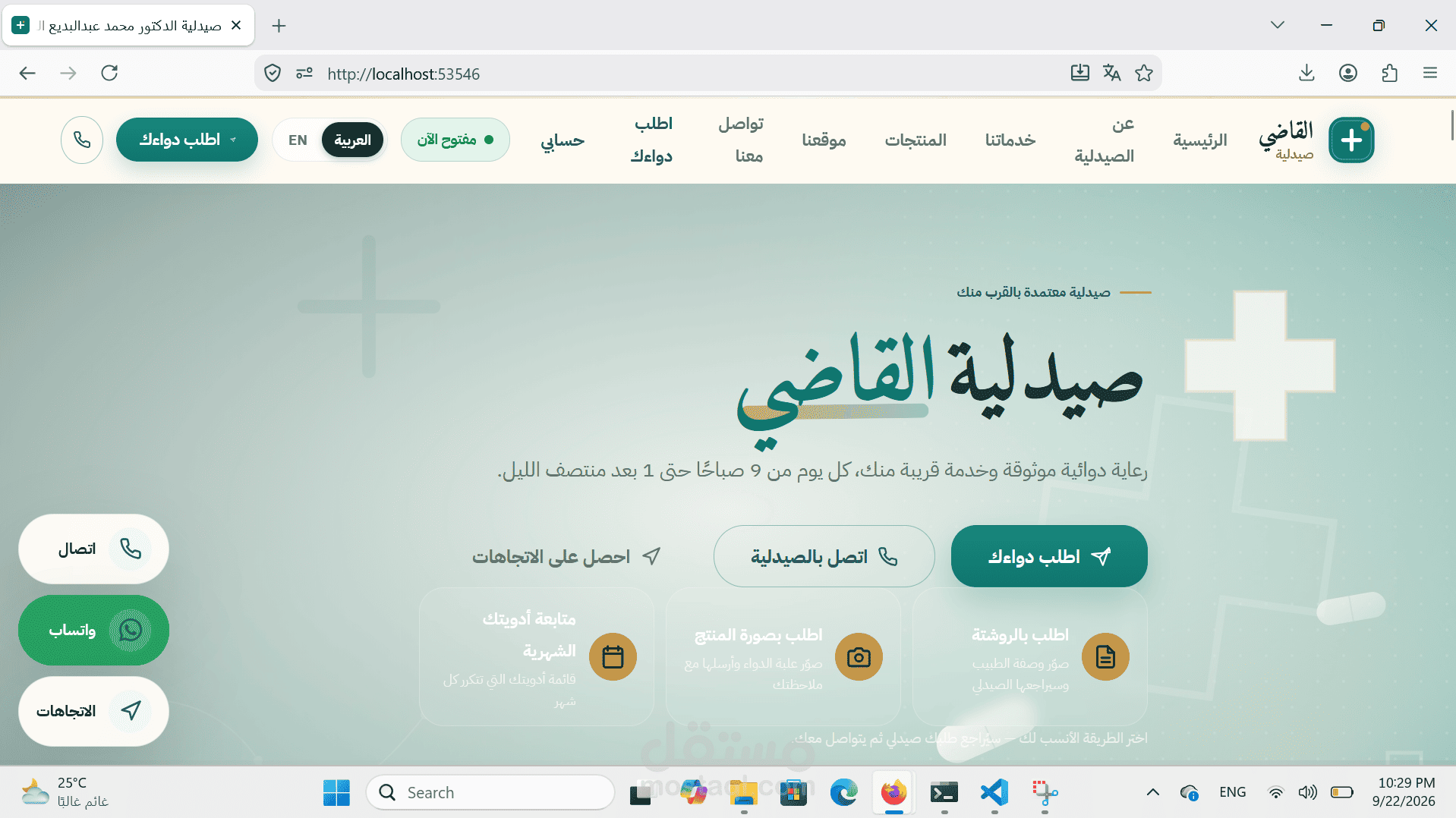Screen dimensions: 1456x818
Task: Open the حسابي nav item
Action: click(563, 140)
